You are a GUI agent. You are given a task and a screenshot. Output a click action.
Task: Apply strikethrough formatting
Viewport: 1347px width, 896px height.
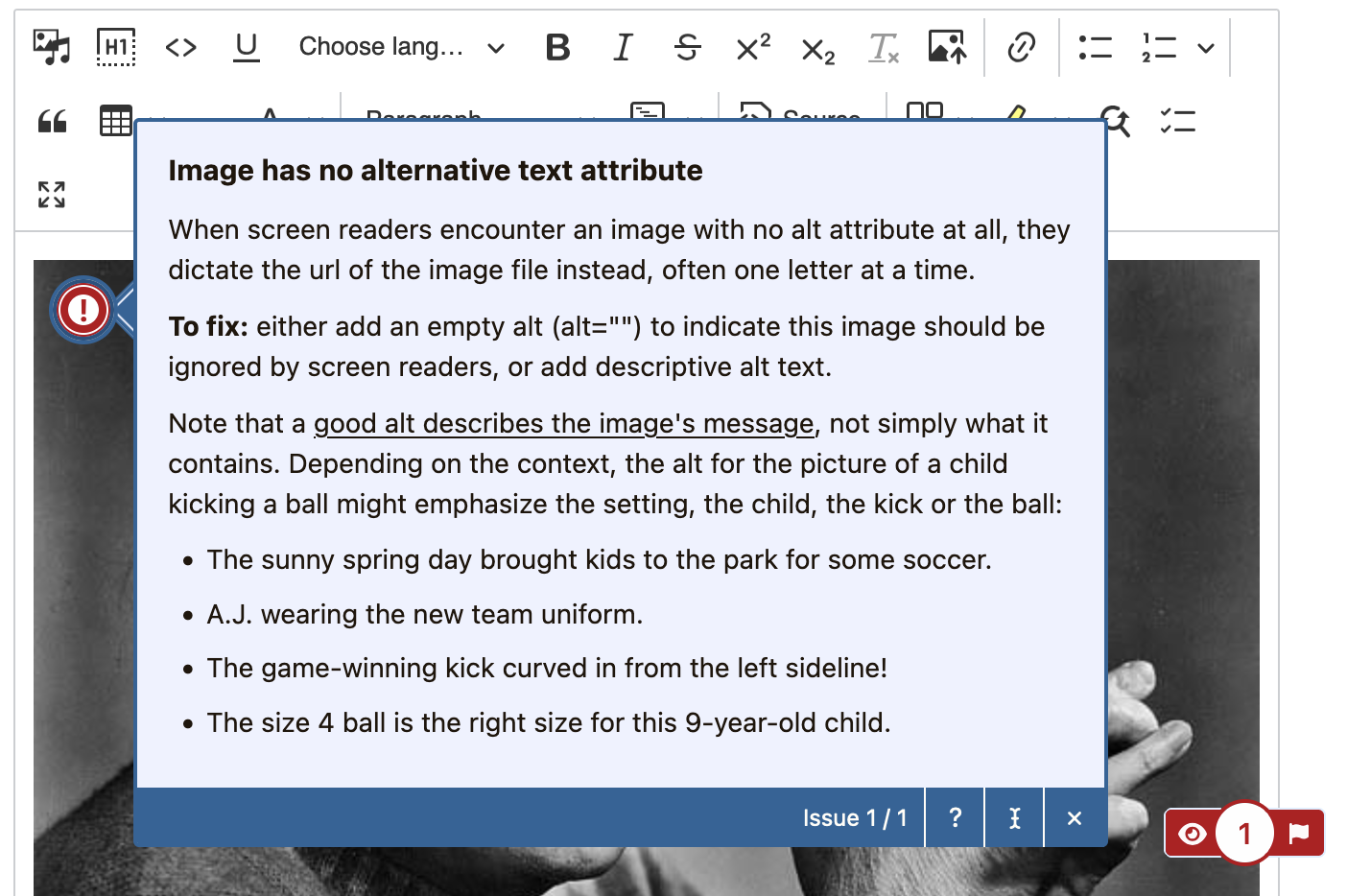click(x=688, y=46)
